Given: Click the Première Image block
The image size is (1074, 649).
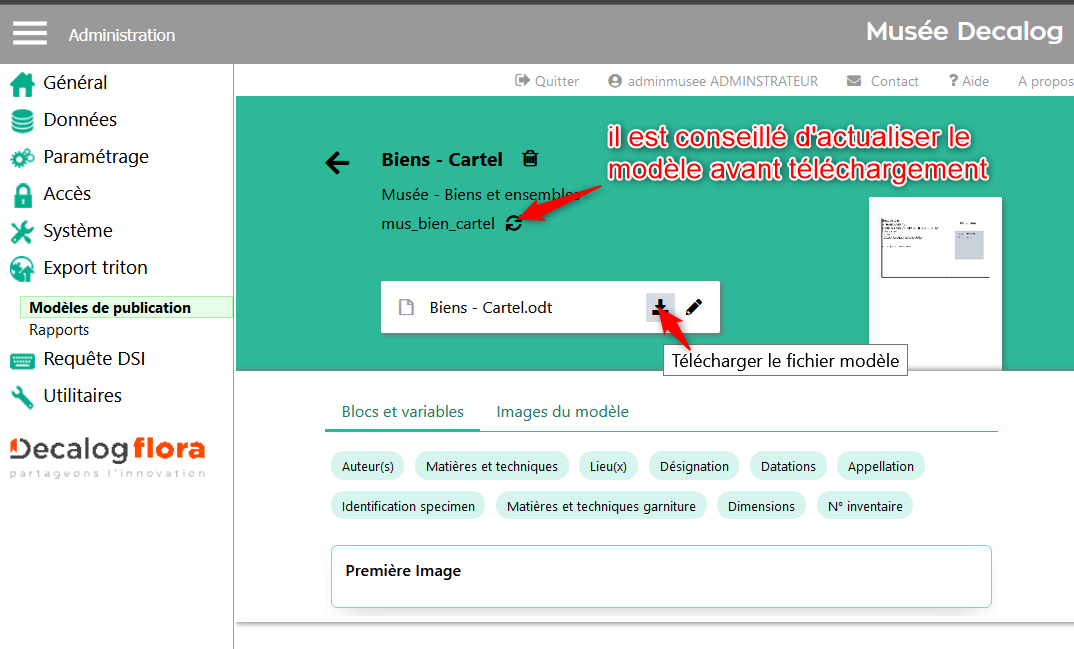Looking at the screenshot, I should [661, 576].
